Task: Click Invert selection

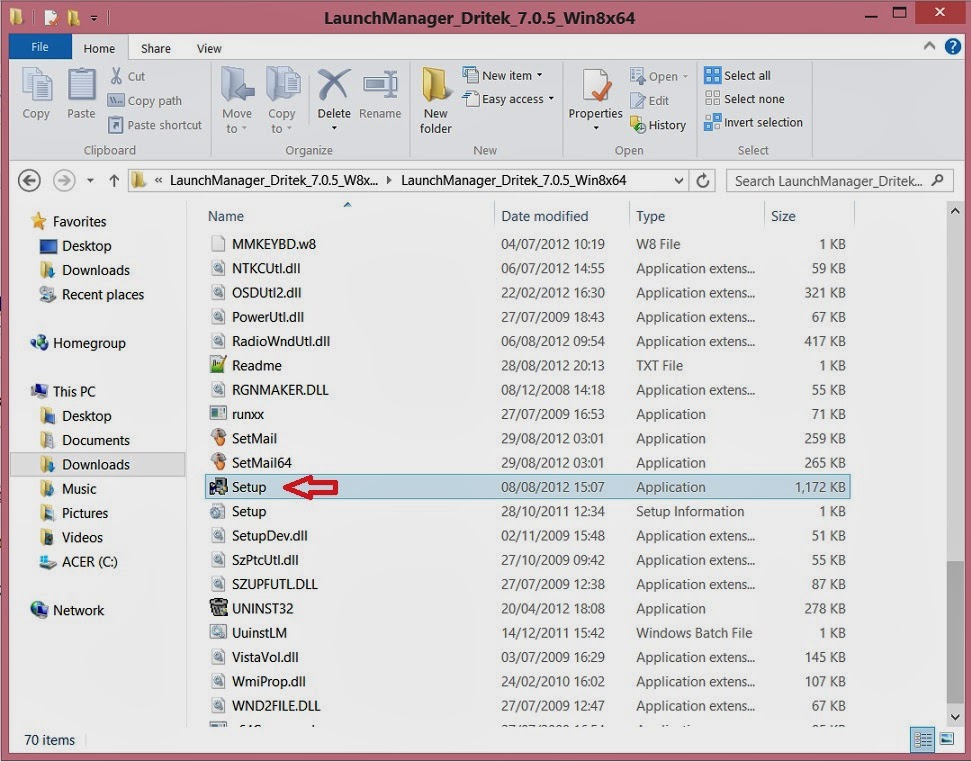Action: 754,123
